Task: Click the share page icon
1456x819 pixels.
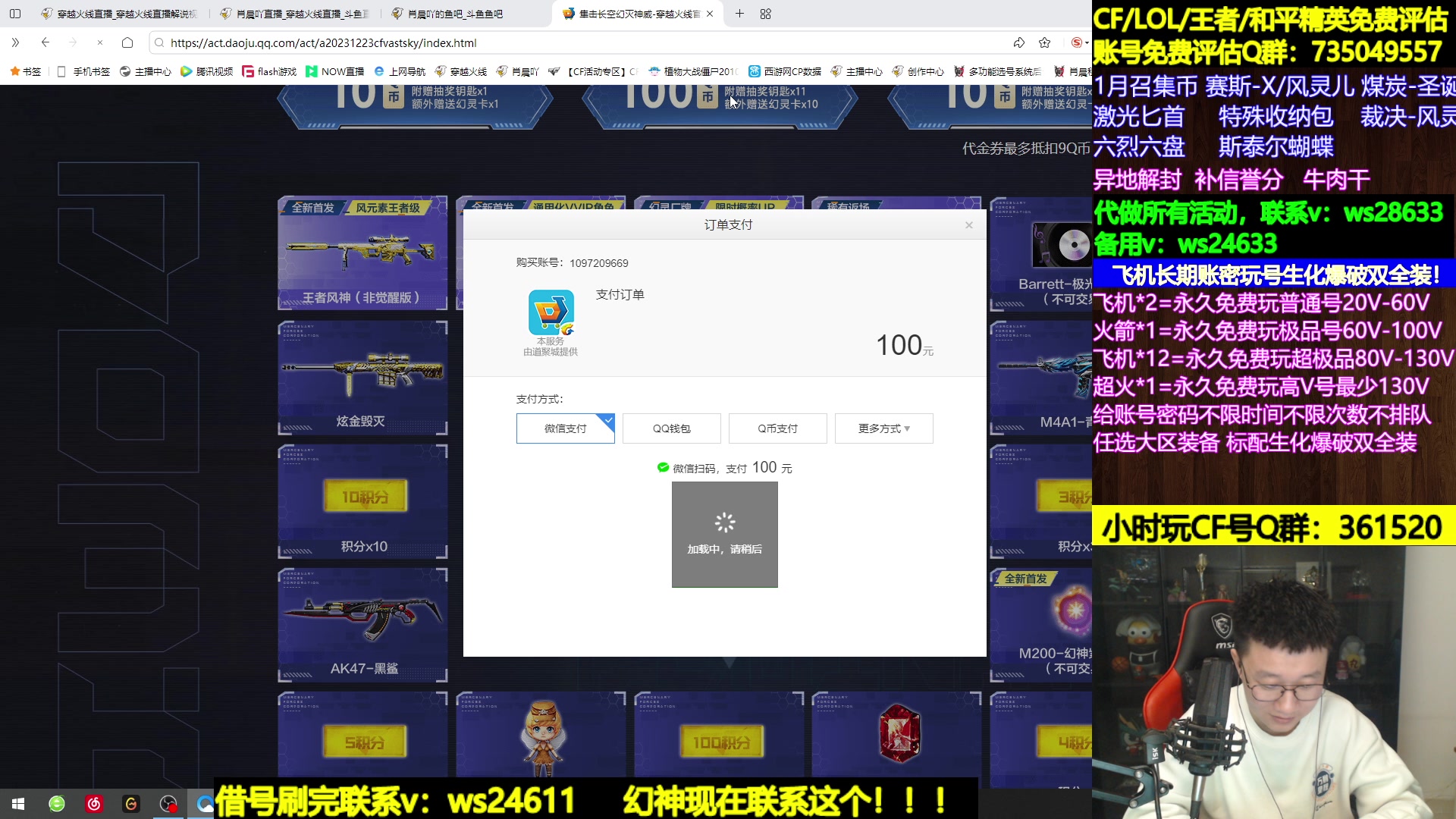Action: [x=1019, y=42]
